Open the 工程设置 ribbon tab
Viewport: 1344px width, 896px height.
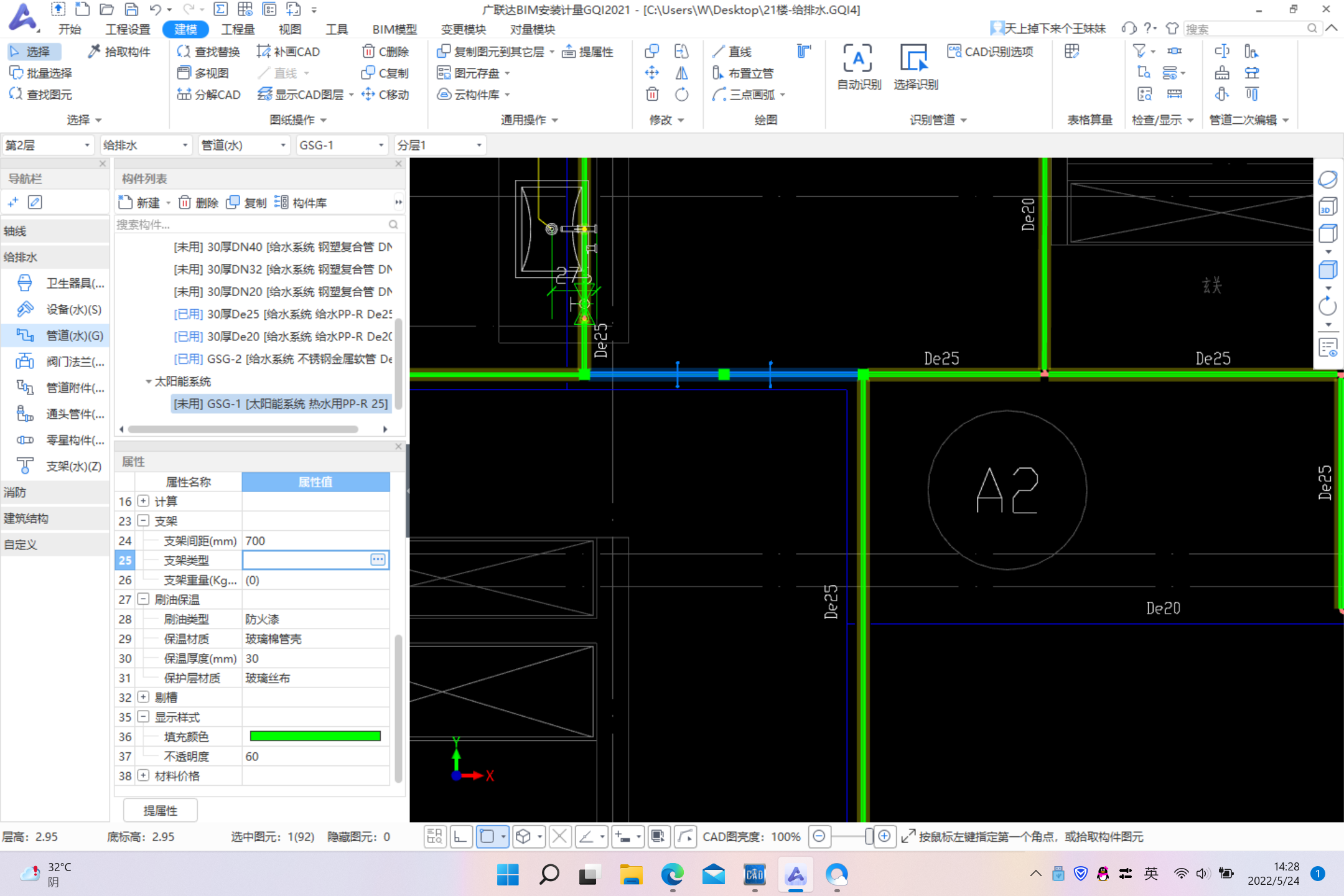(x=128, y=29)
